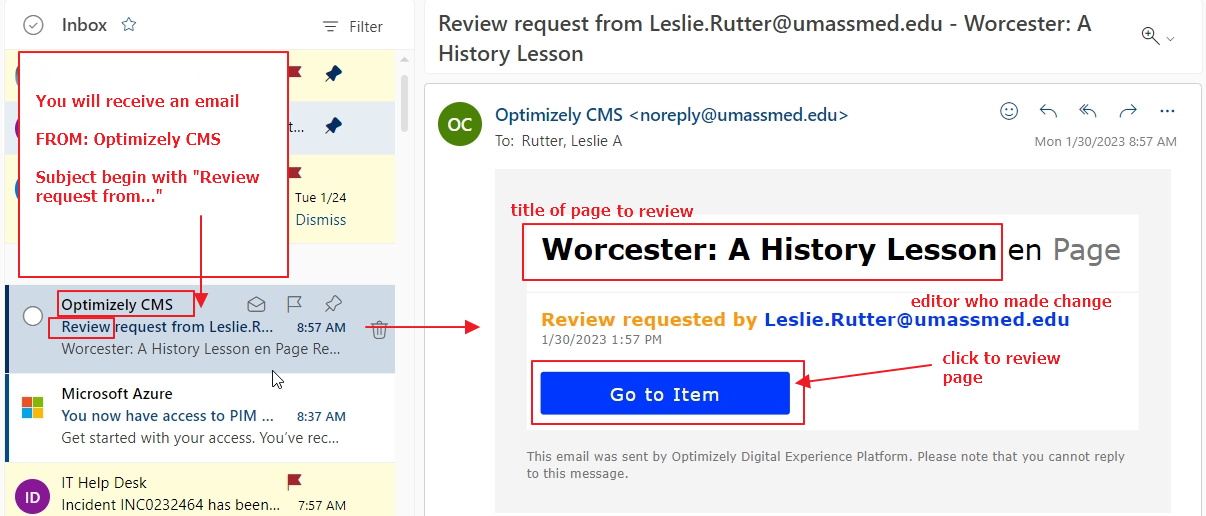Click the message list scrollbar
1206x516 pixels.
pos(404,100)
